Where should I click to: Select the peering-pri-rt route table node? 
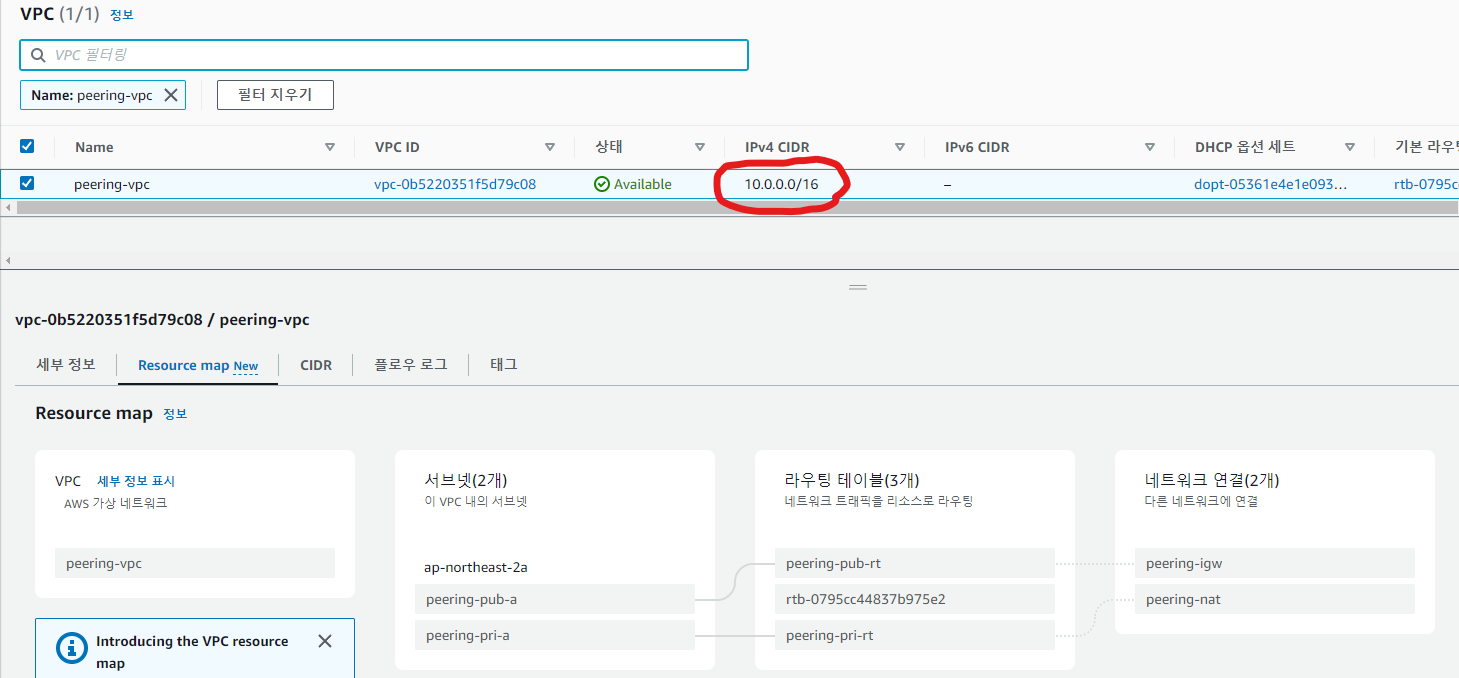pyautogui.click(x=915, y=635)
